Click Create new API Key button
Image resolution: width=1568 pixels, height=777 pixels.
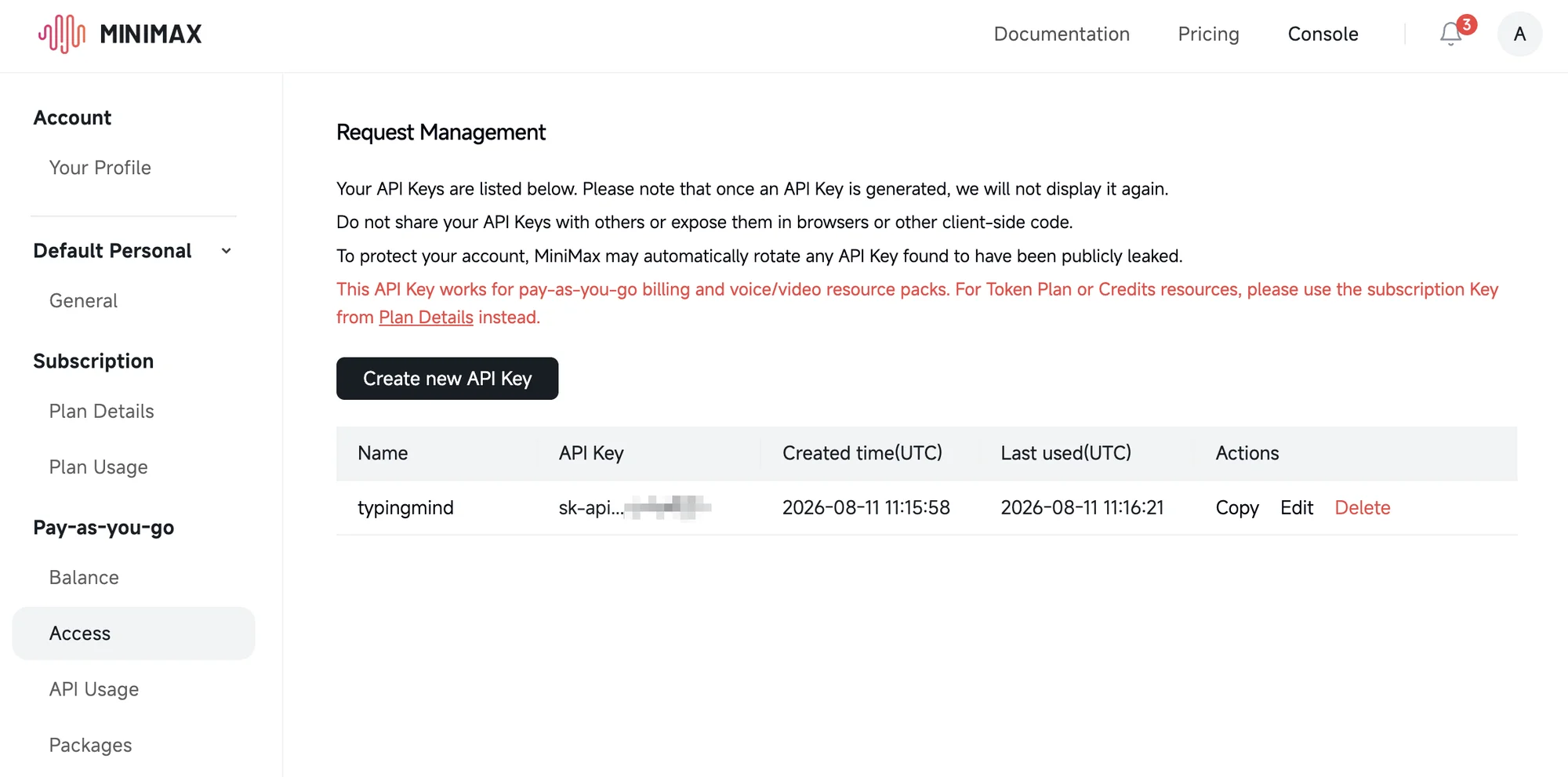447,379
